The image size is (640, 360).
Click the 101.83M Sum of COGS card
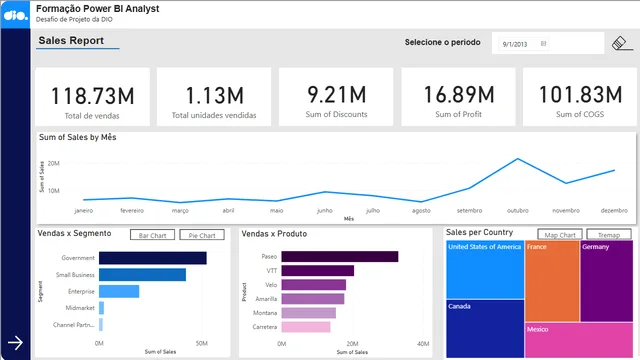580,97
